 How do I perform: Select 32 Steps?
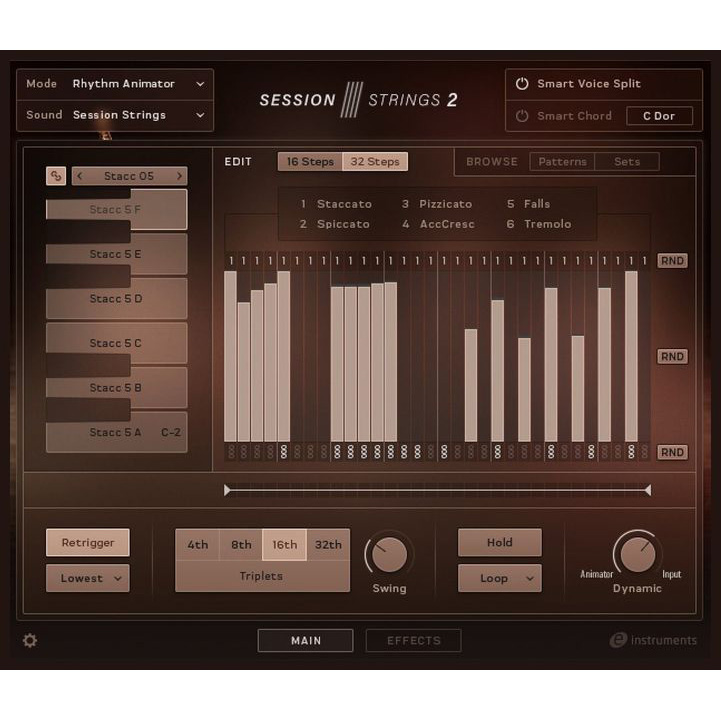[x=375, y=162]
